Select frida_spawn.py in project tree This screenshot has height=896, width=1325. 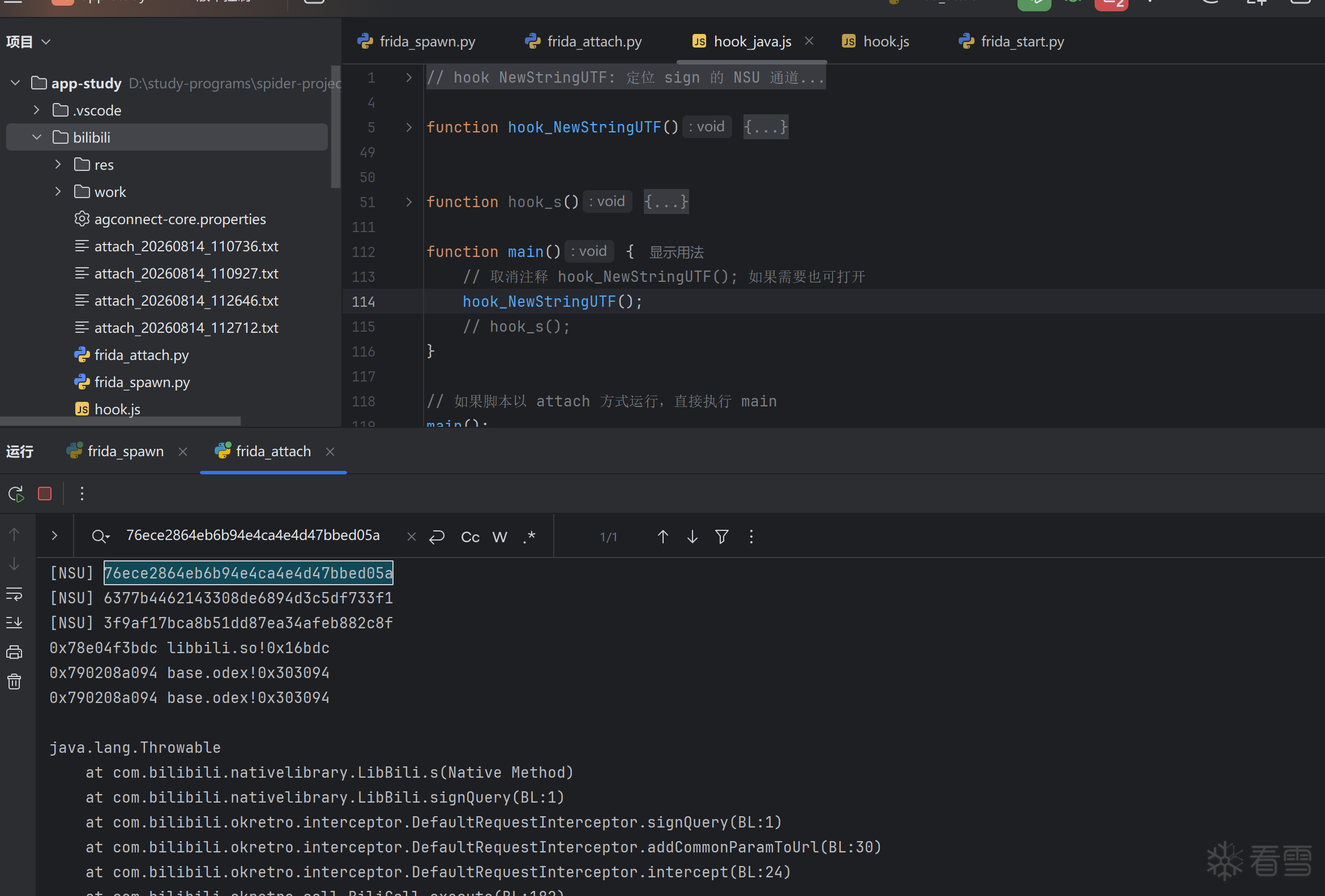pyautogui.click(x=132, y=383)
